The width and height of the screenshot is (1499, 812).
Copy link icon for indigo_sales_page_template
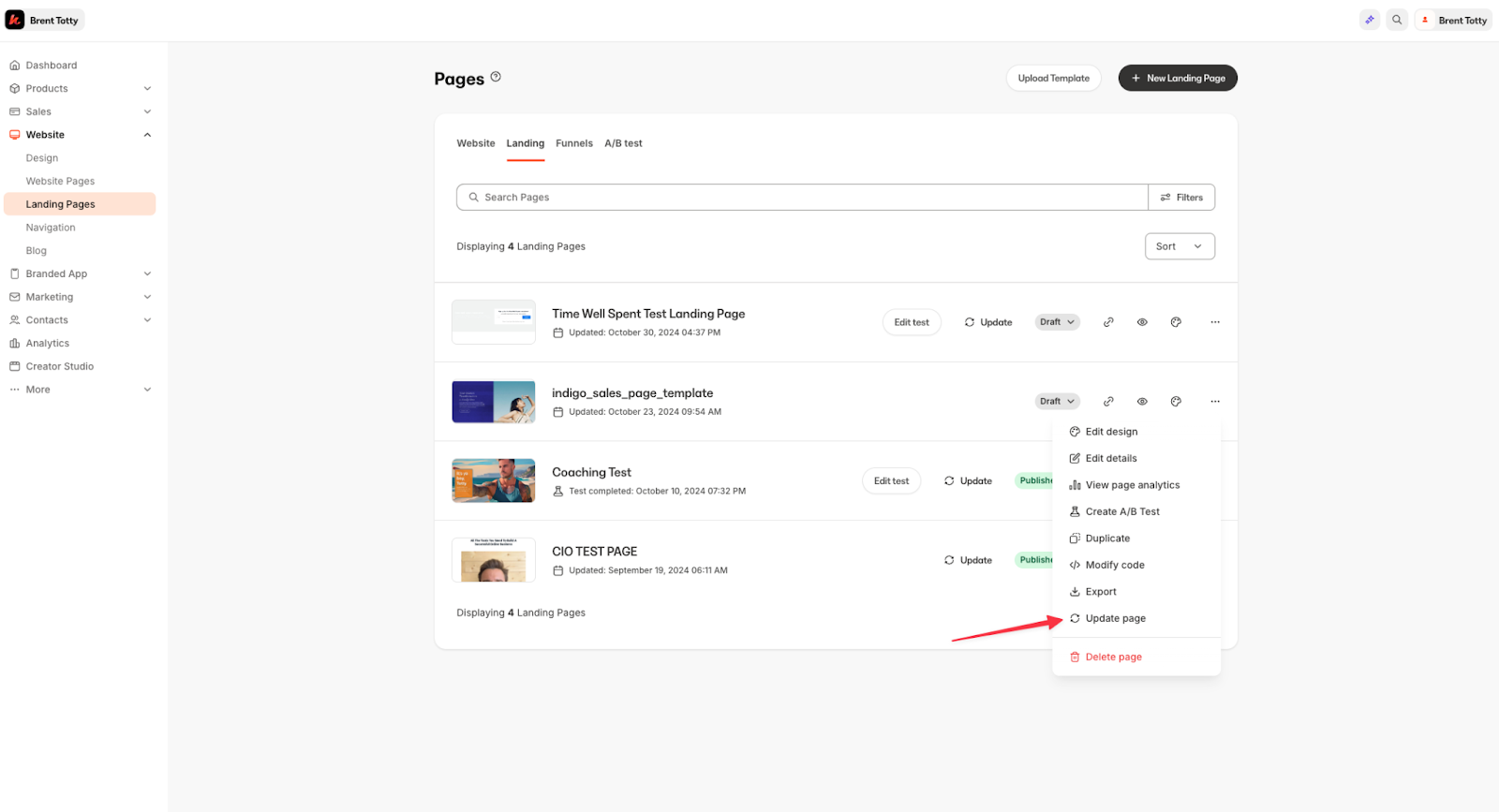tap(1108, 402)
